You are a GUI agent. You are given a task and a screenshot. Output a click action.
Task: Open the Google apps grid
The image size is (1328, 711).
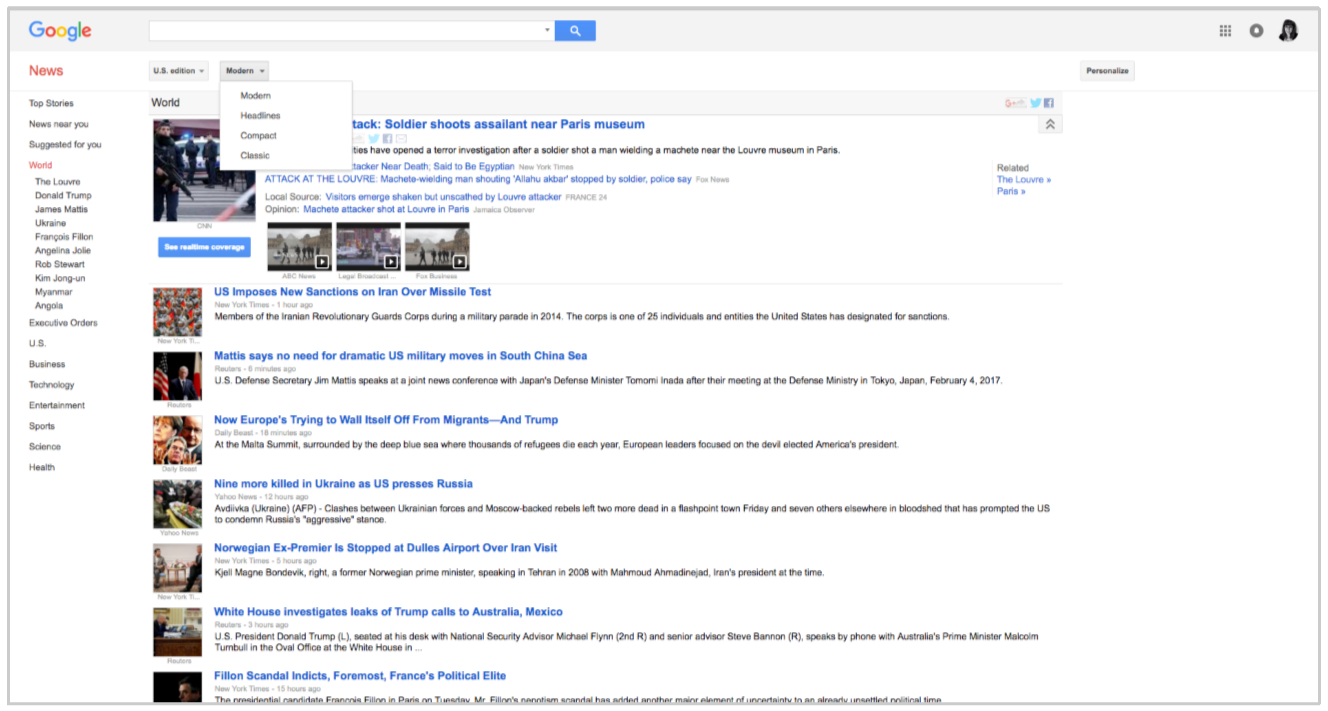(1225, 31)
